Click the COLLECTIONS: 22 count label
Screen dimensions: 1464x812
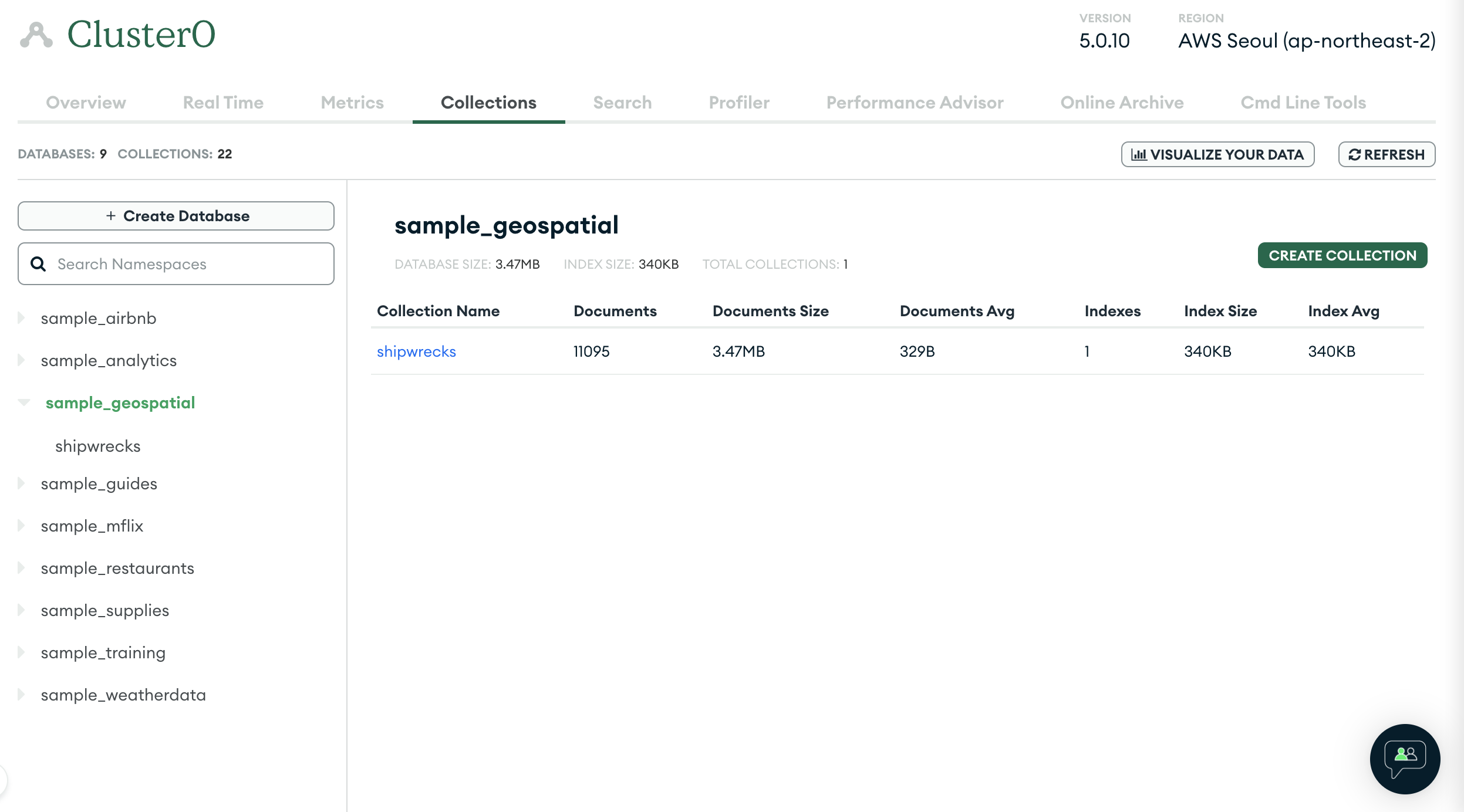(x=175, y=154)
